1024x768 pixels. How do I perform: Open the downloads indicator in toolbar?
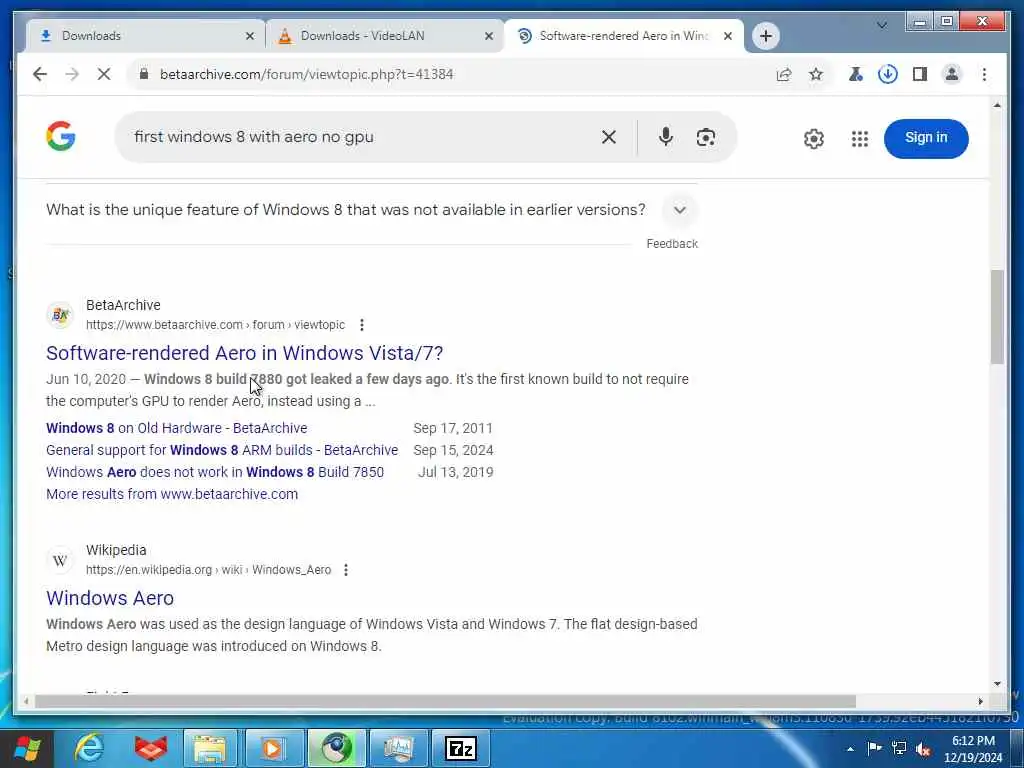point(888,74)
